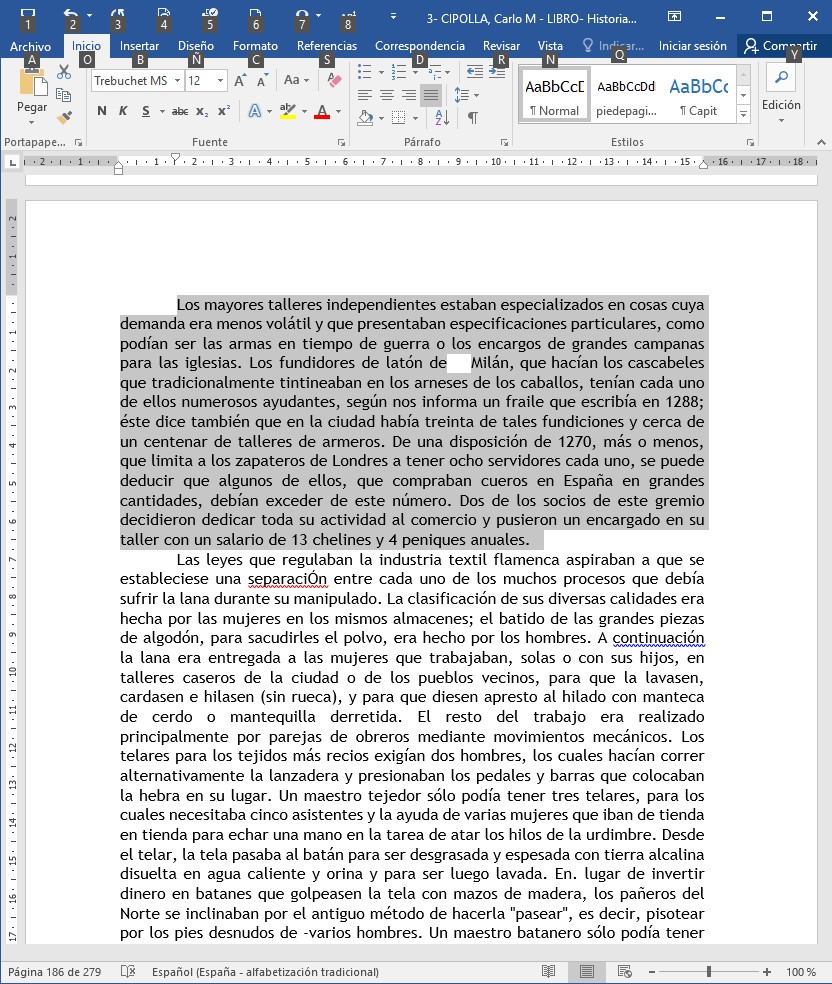Screen dimensions: 832x984
Task: Click the Vista tab
Action: tap(550, 46)
